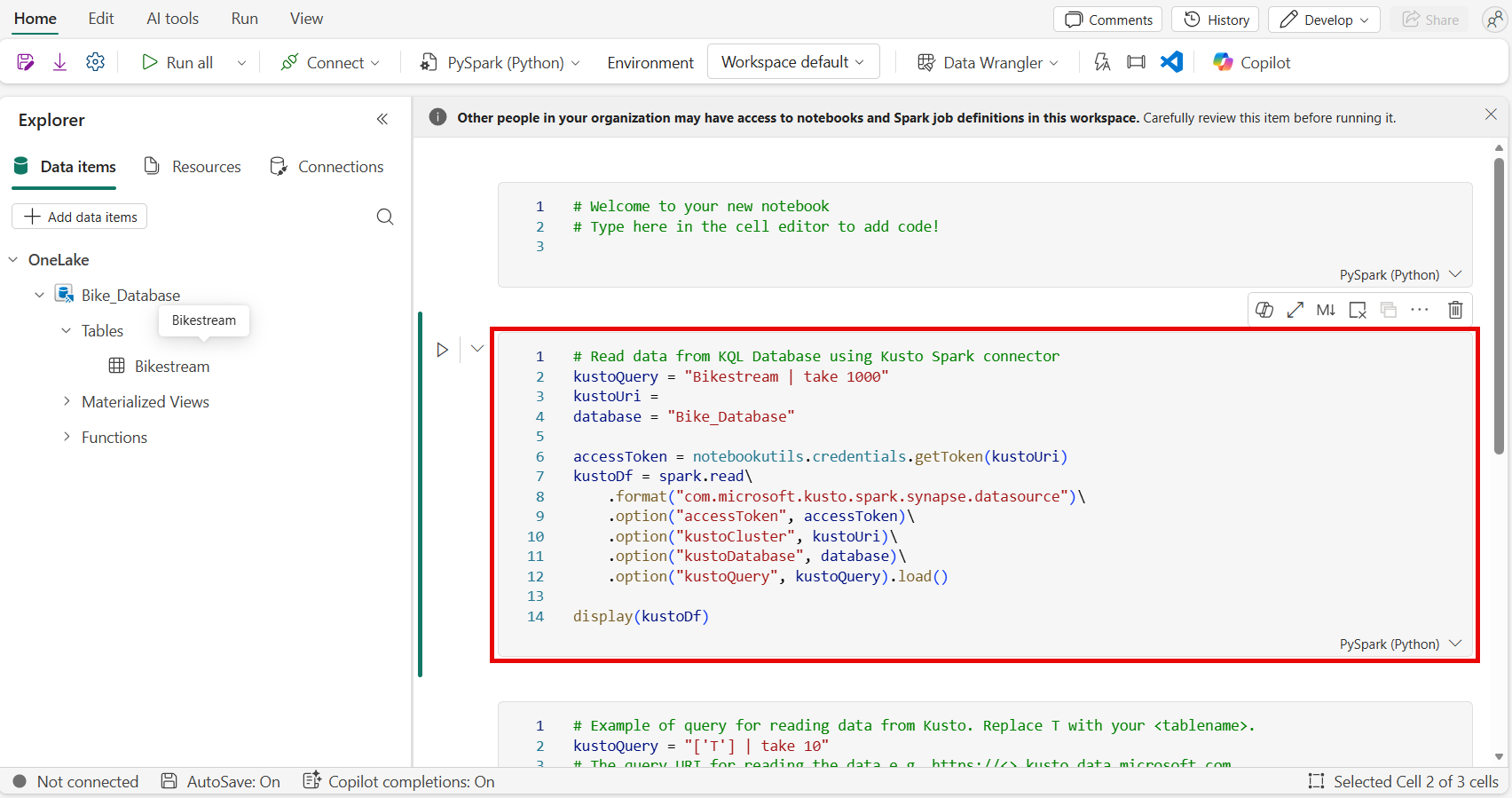Click the focus mode layout icon
The image size is (1512, 798).
point(1136,62)
